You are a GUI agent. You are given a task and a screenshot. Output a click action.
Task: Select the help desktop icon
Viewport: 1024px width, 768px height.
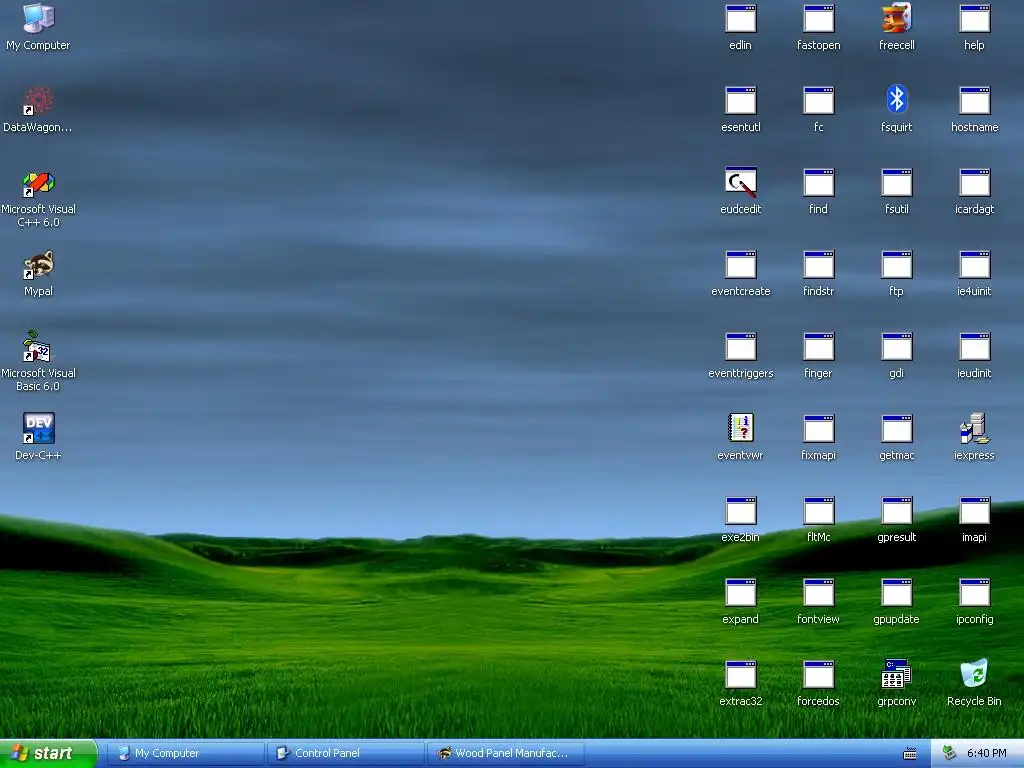tap(974, 18)
